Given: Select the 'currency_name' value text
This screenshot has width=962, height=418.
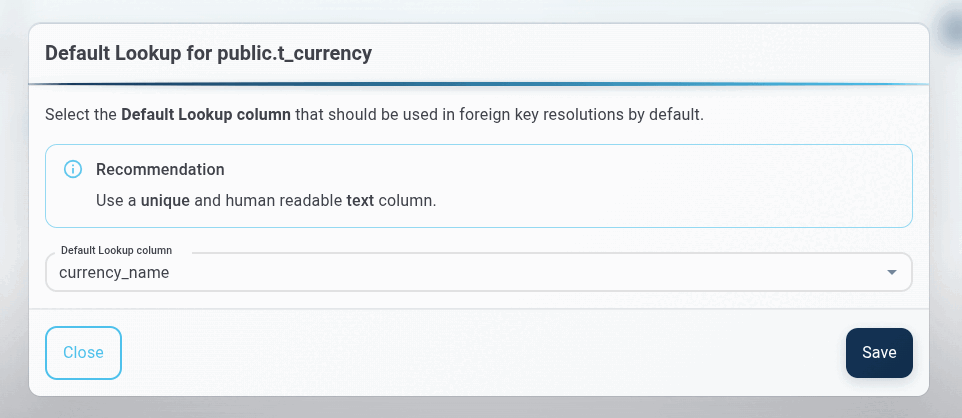Looking at the screenshot, I should click(114, 273).
